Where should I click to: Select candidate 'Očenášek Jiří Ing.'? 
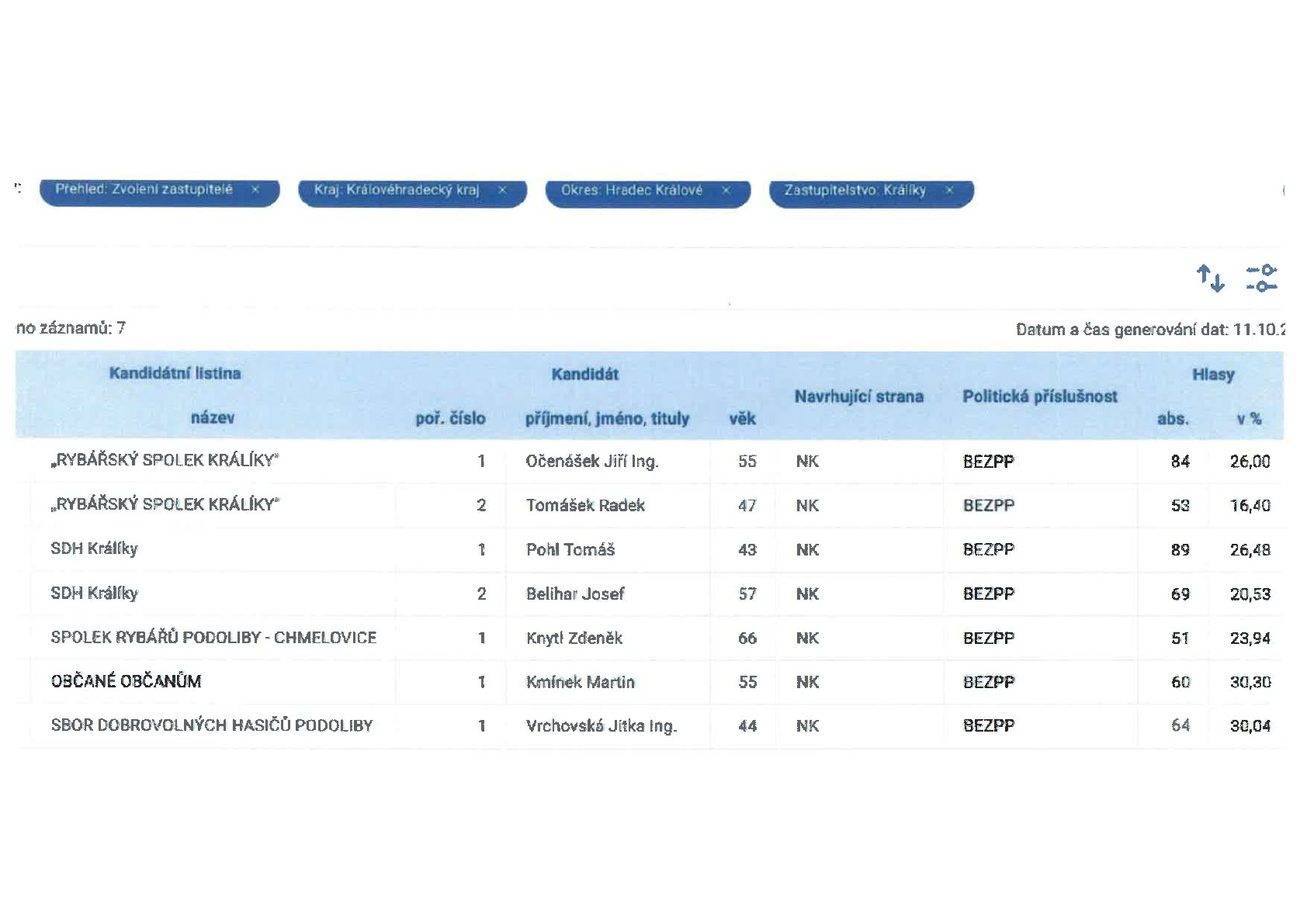pyautogui.click(x=592, y=461)
